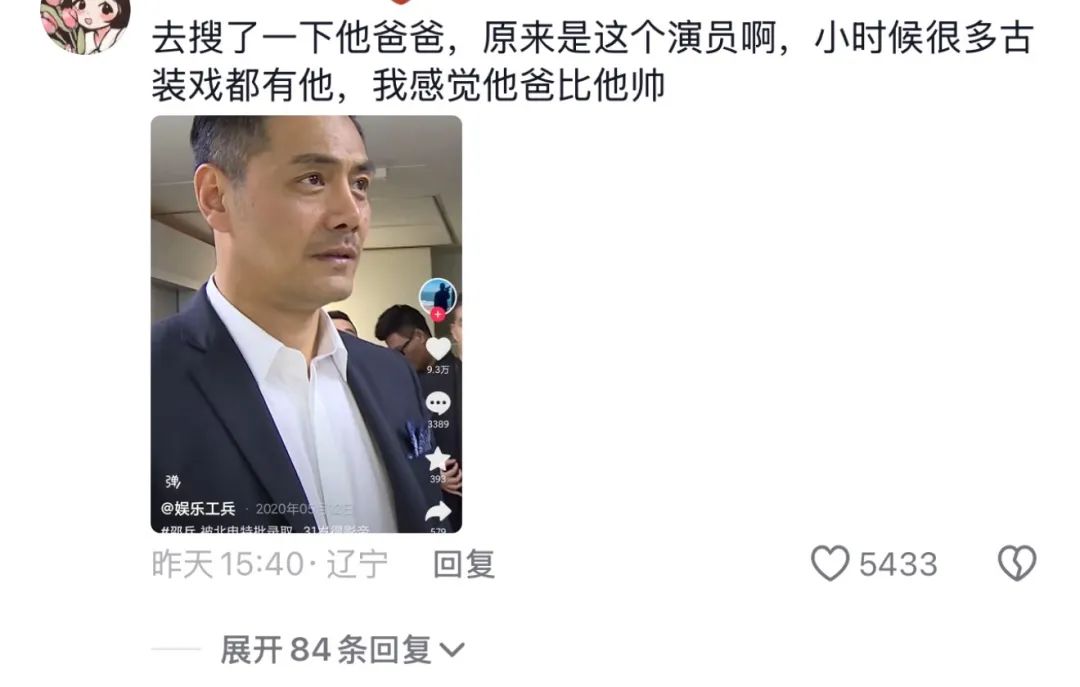Screen dimensions: 1080x687
Task: Open the attached image of man in suit
Action: tap(307, 324)
